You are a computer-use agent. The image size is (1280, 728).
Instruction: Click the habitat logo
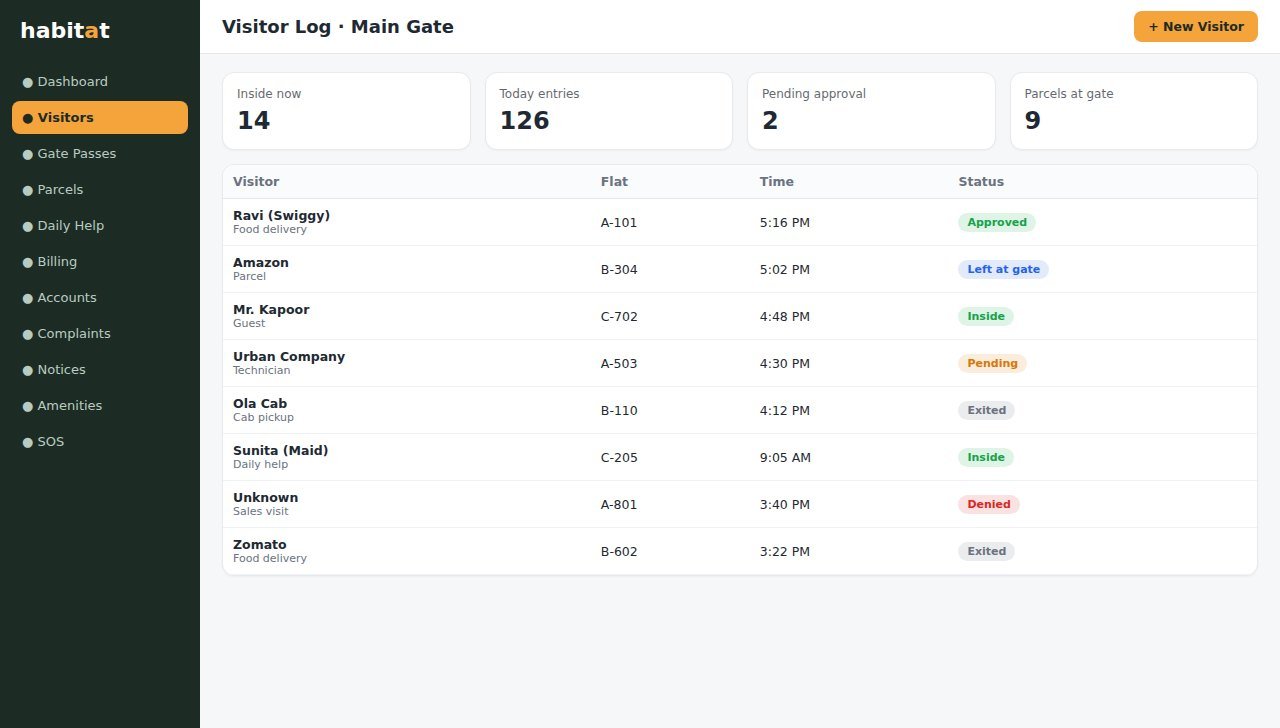tap(65, 31)
